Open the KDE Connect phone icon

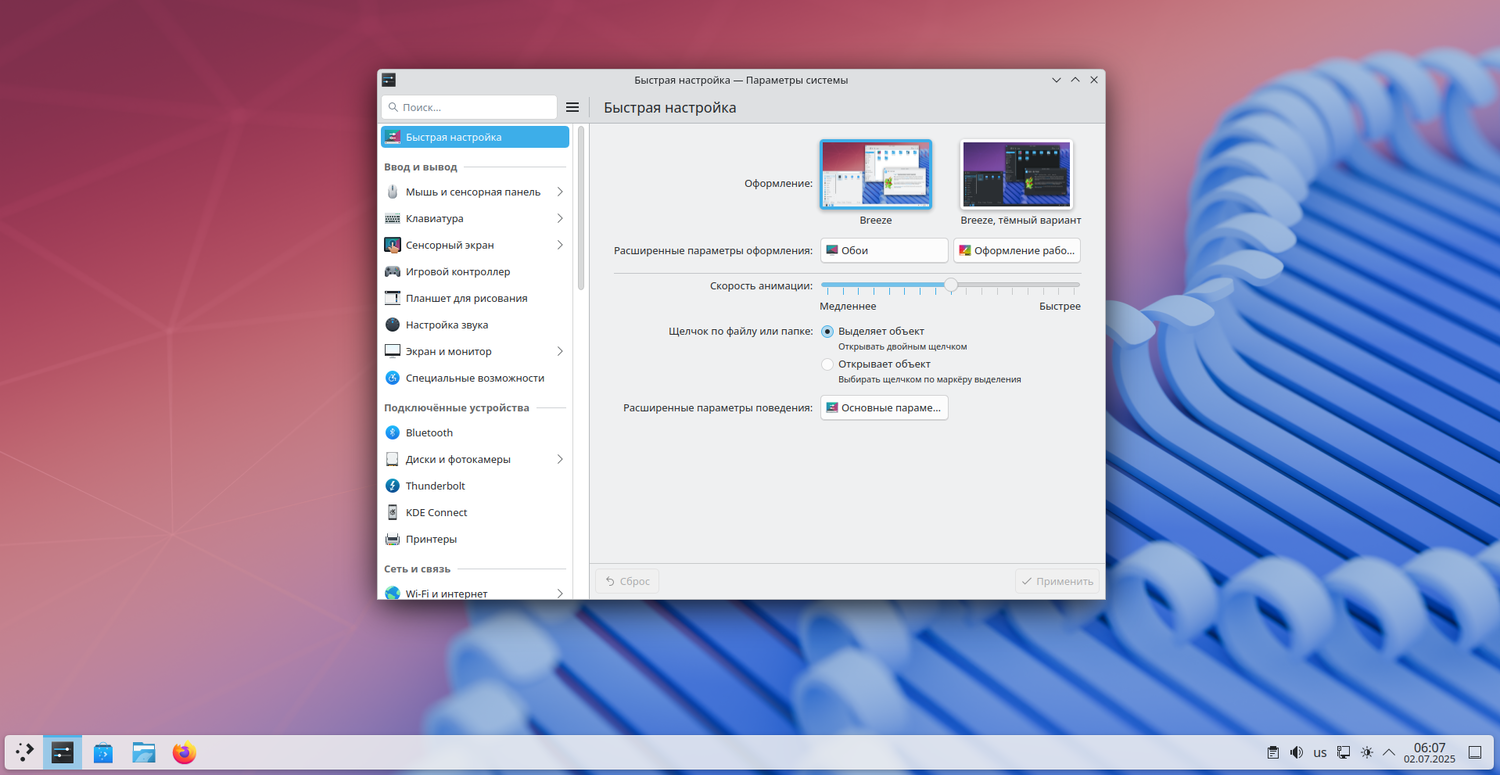tap(393, 513)
